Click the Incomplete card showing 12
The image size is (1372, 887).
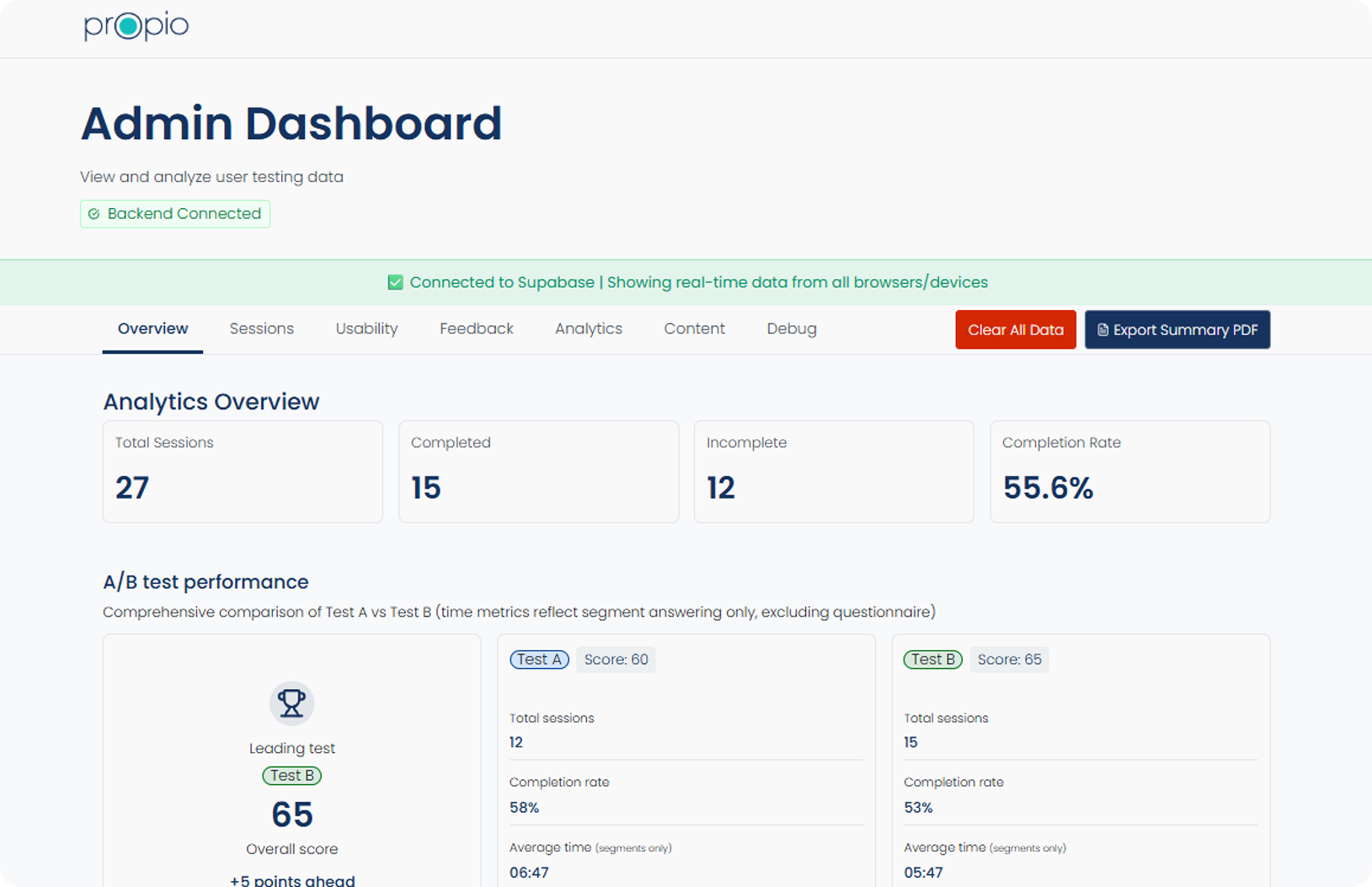(x=834, y=472)
